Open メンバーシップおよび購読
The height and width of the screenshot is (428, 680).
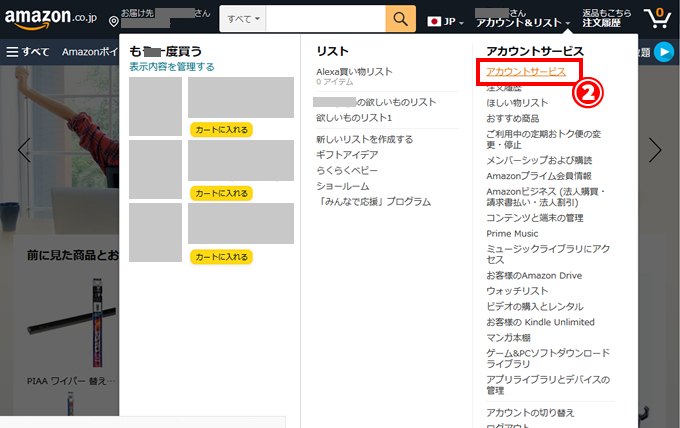pyautogui.click(x=539, y=160)
